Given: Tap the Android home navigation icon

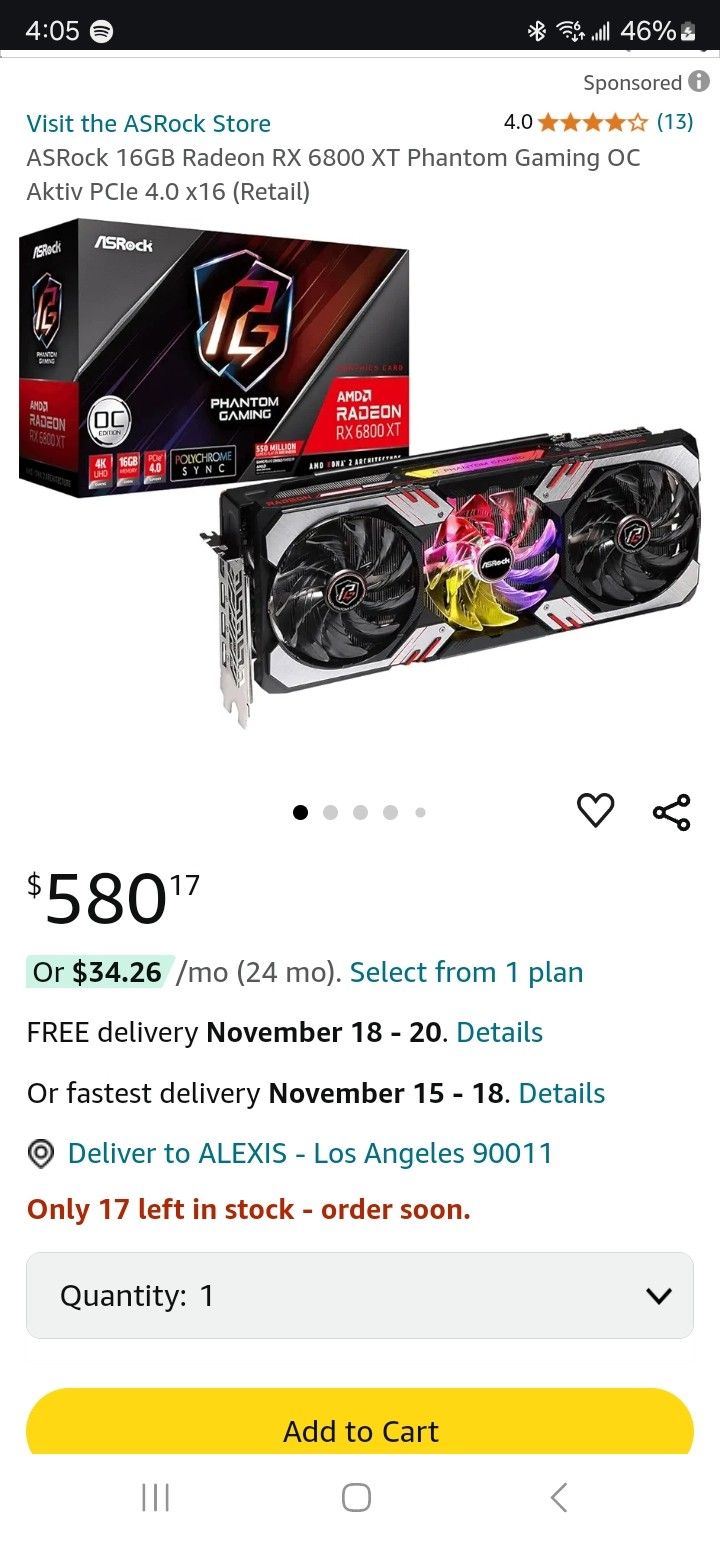Looking at the screenshot, I should coord(356,1497).
